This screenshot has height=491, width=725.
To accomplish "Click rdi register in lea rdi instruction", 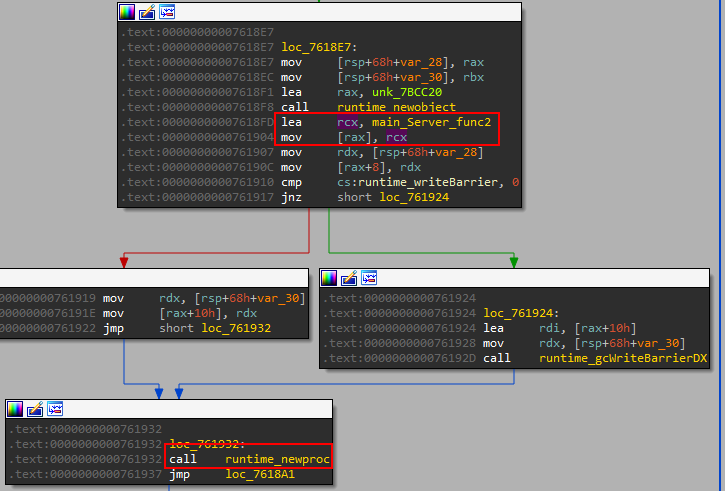I will point(549,328).
